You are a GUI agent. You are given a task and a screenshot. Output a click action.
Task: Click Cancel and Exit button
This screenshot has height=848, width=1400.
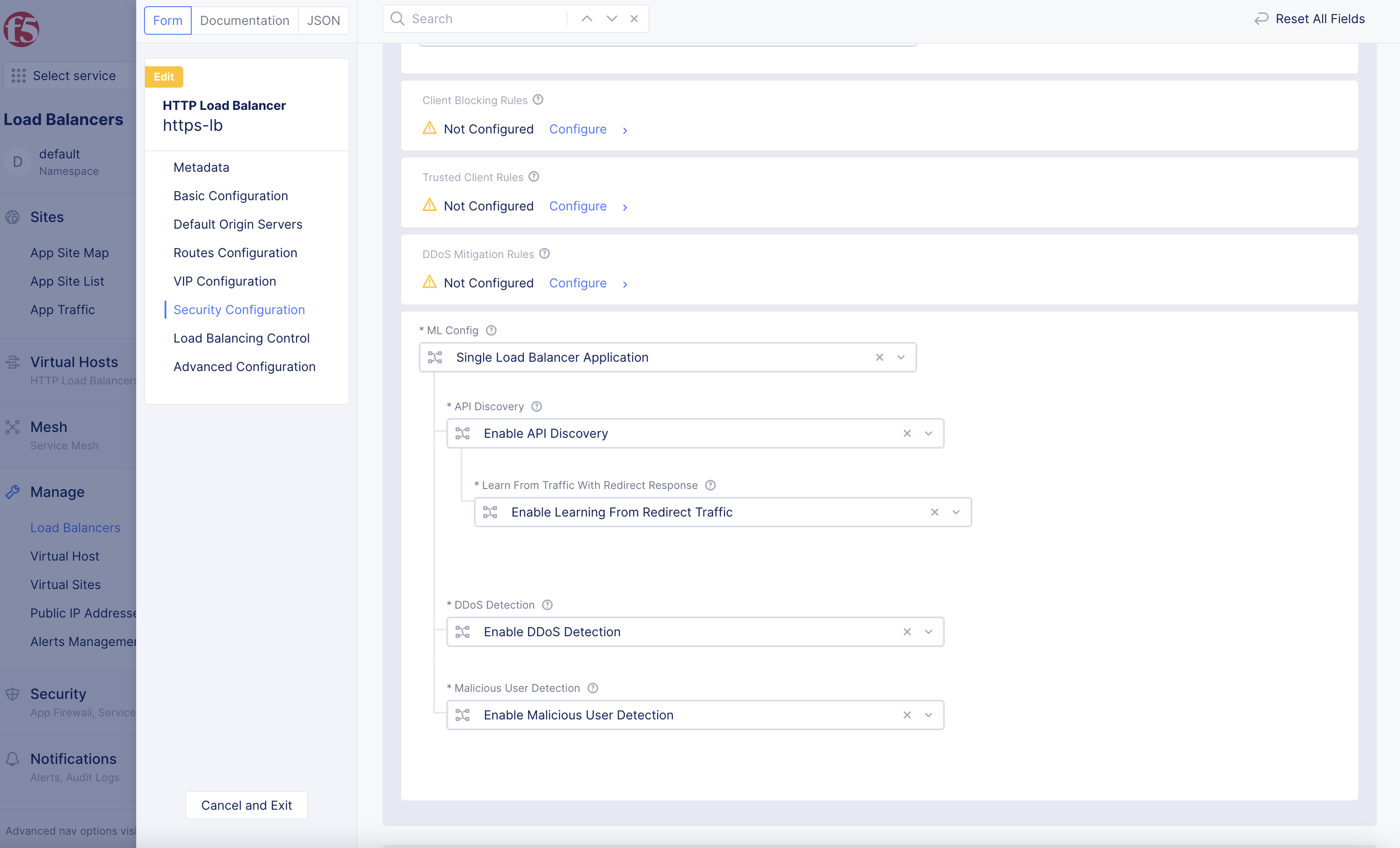click(246, 805)
